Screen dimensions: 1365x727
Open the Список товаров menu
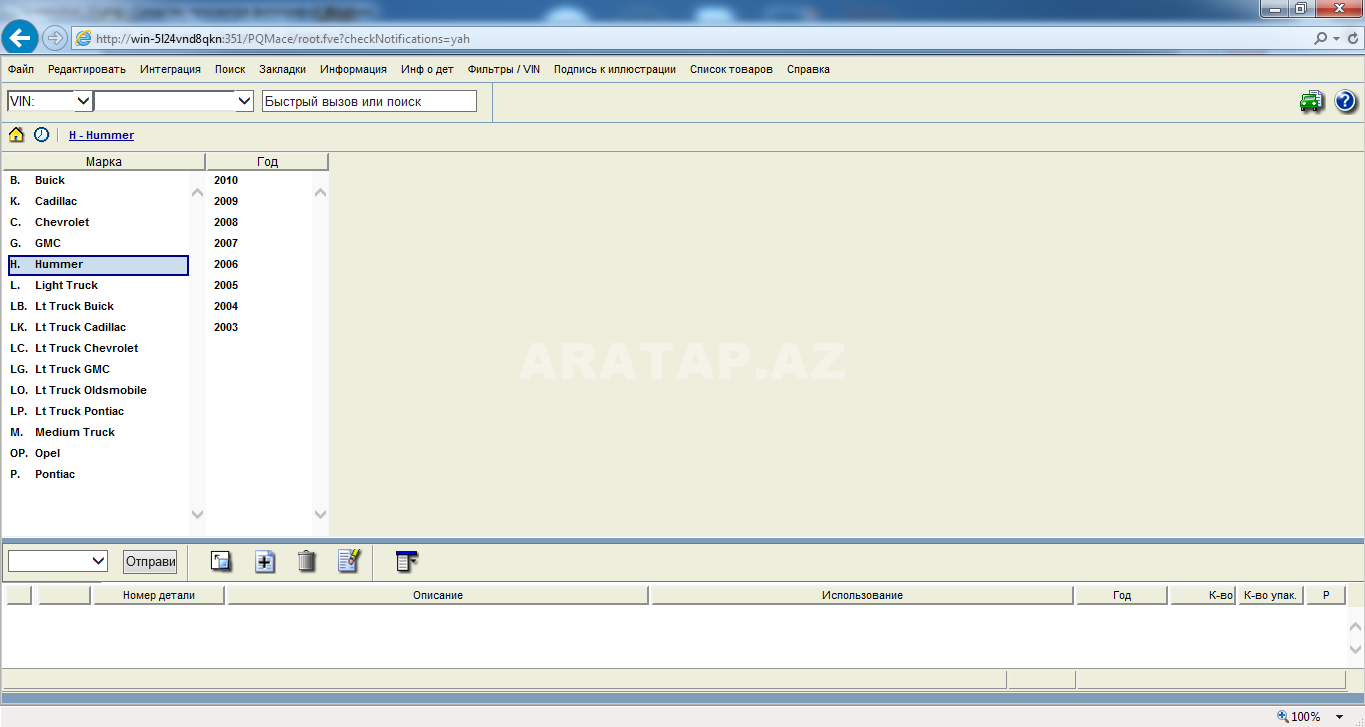click(x=731, y=69)
